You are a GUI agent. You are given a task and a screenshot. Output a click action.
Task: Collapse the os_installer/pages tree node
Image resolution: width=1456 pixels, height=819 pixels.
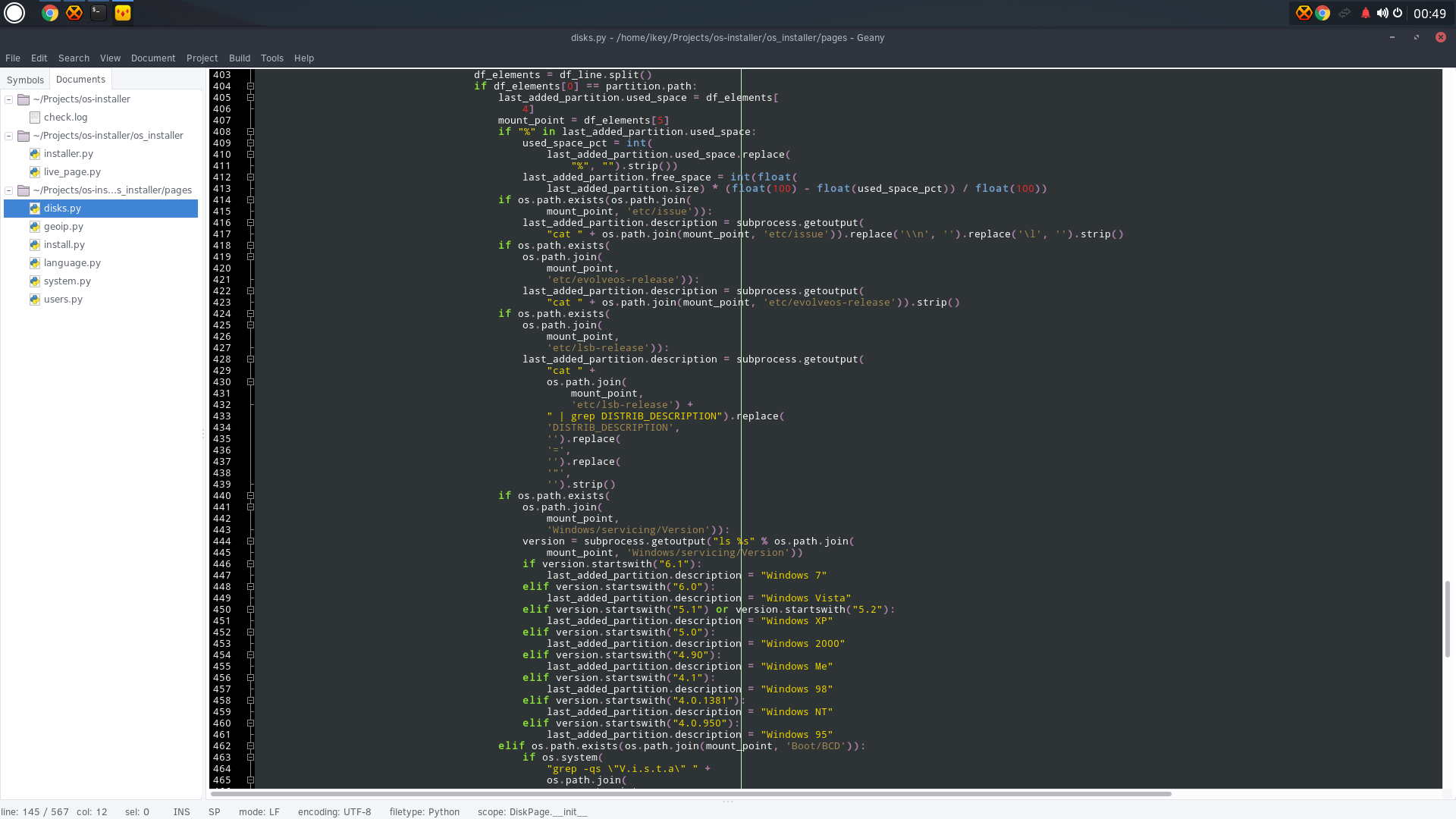9,190
